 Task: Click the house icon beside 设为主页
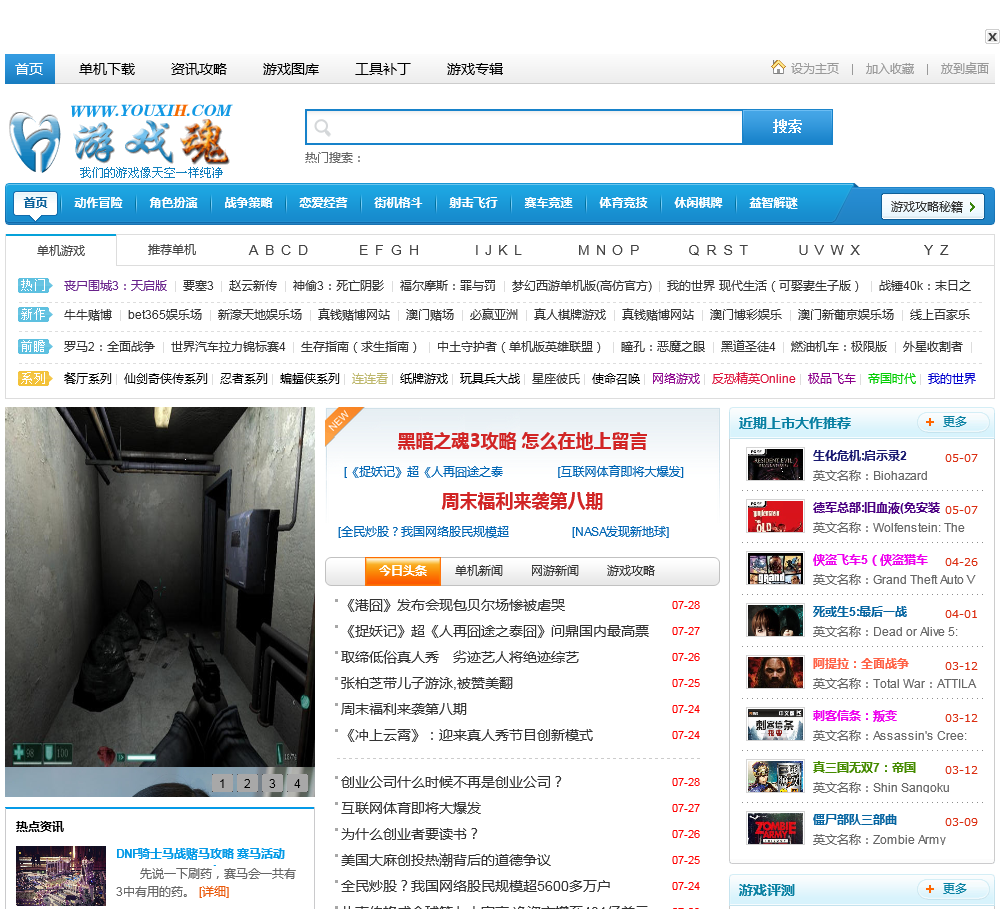point(778,67)
